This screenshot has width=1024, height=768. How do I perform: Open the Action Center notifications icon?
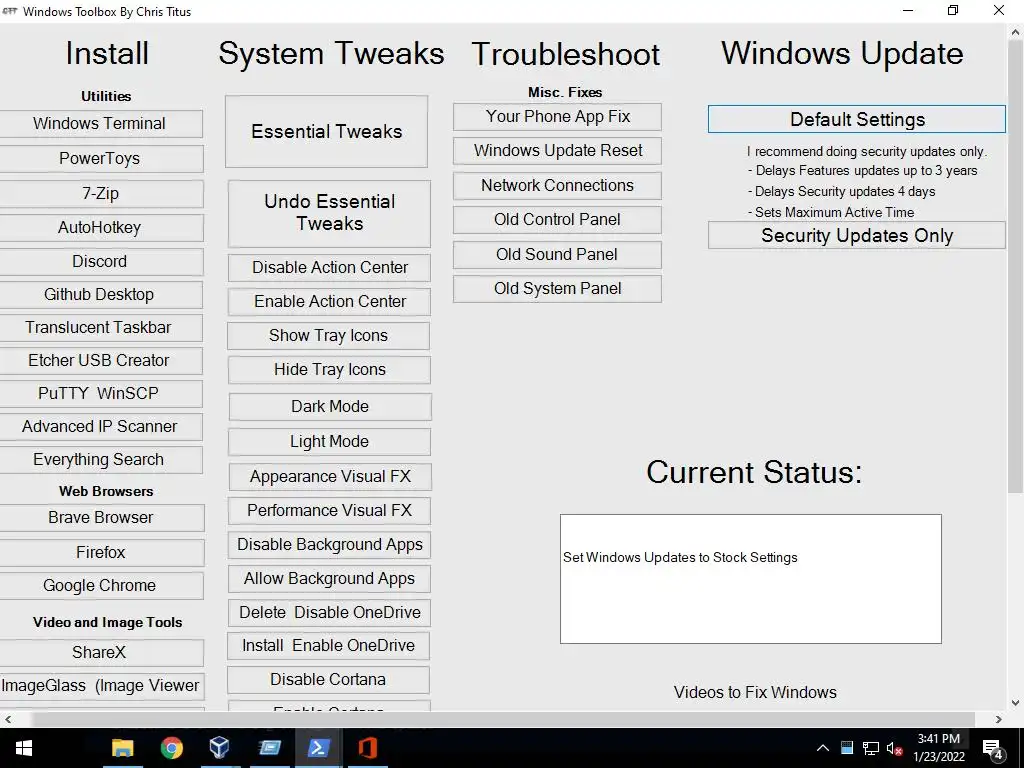993,748
